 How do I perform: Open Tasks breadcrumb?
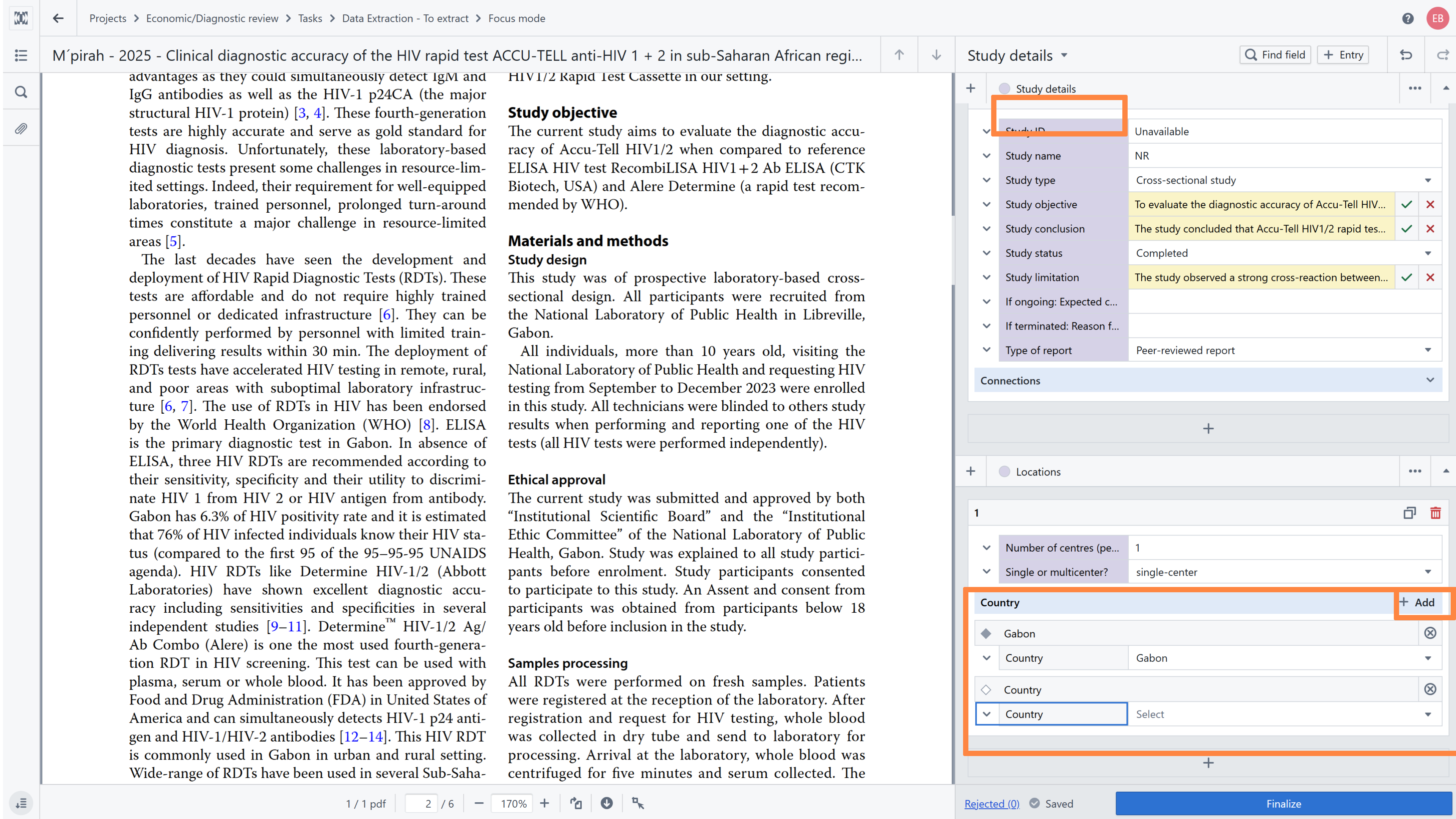tap(310, 18)
